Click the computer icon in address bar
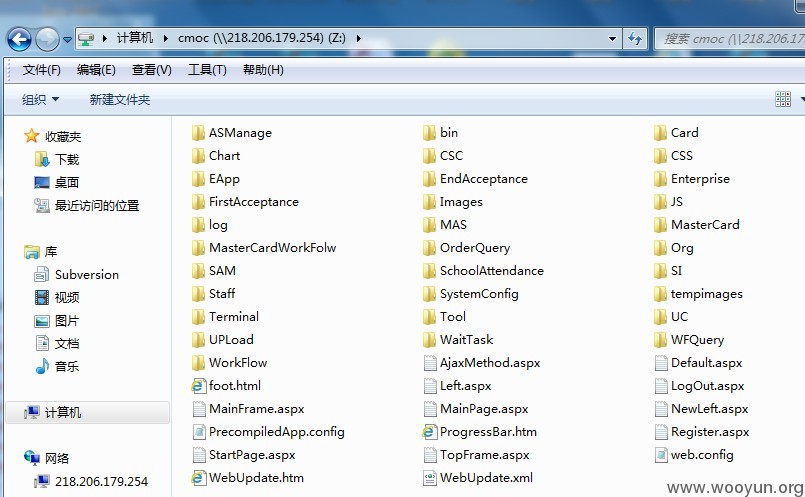The height and width of the screenshot is (497, 805). tap(86, 39)
